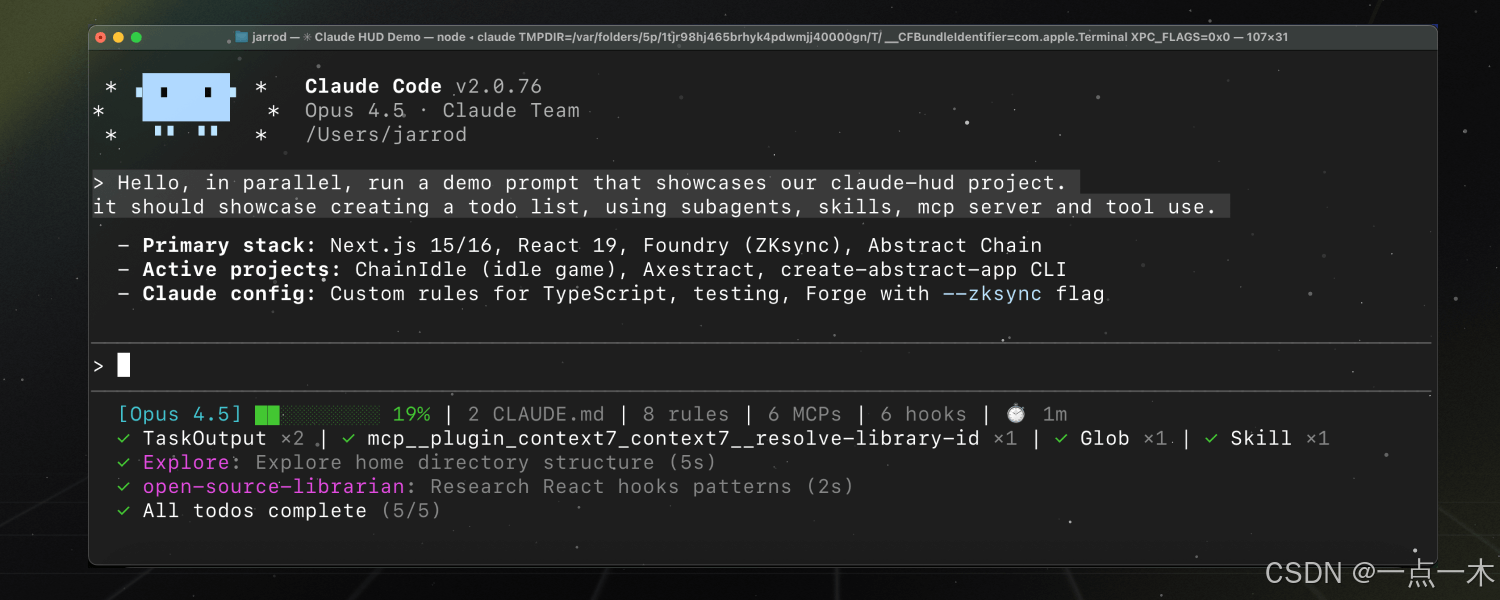
Task: Click the "Claude config" bullet line
Action: (611, 293)
